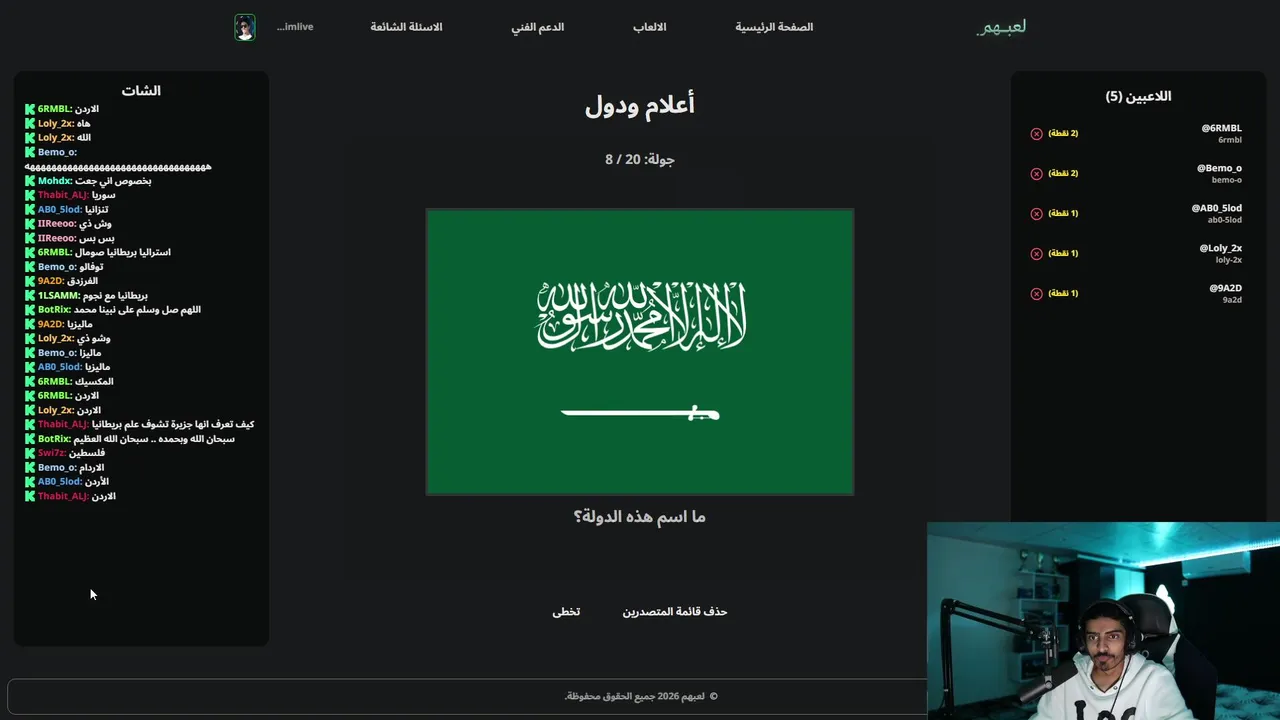1280x720 pixels.
Task: Click the Kick icon beside Loly_2x's هاه message
Action: pos(30,123)
